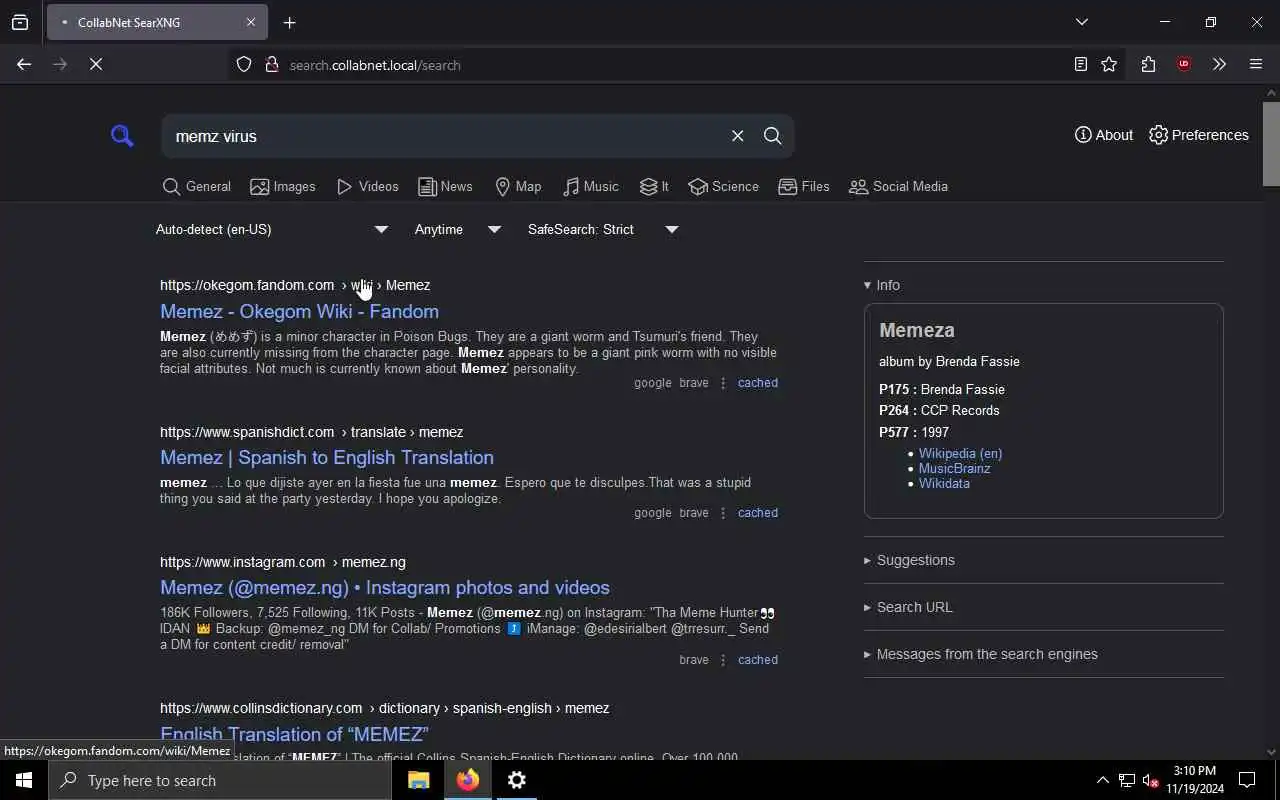Switch to It search tab
Screen dimensions: 1280x800
coord(654,187)
